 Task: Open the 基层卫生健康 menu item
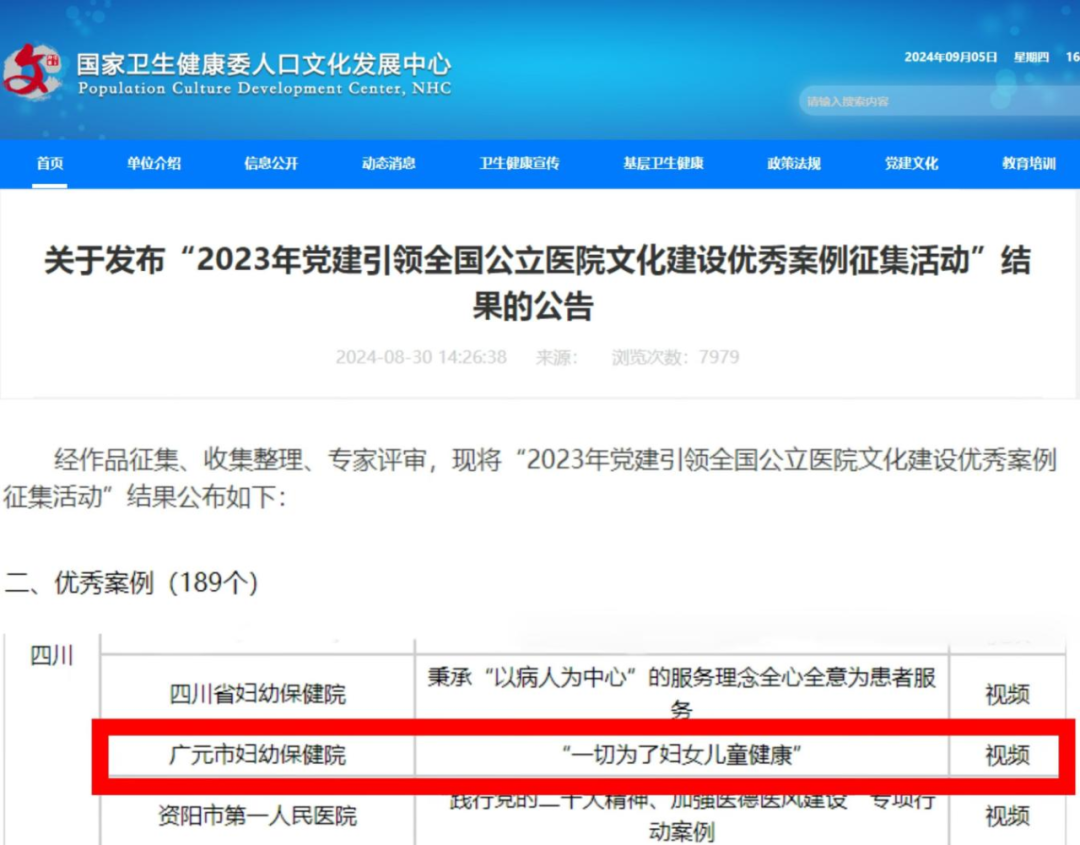(663, 163)
